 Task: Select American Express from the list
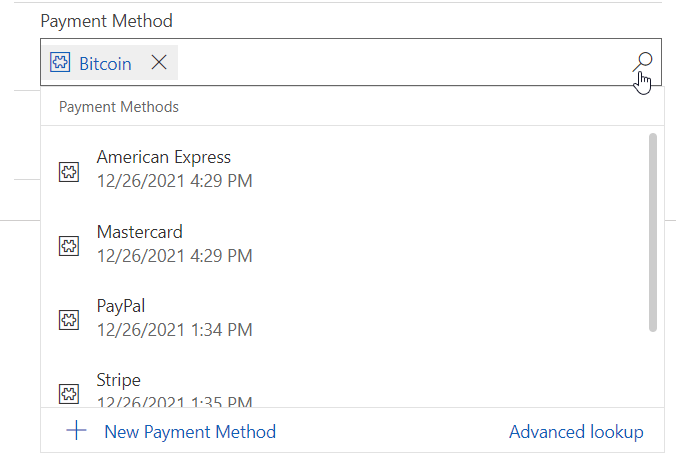coord(344,169)
